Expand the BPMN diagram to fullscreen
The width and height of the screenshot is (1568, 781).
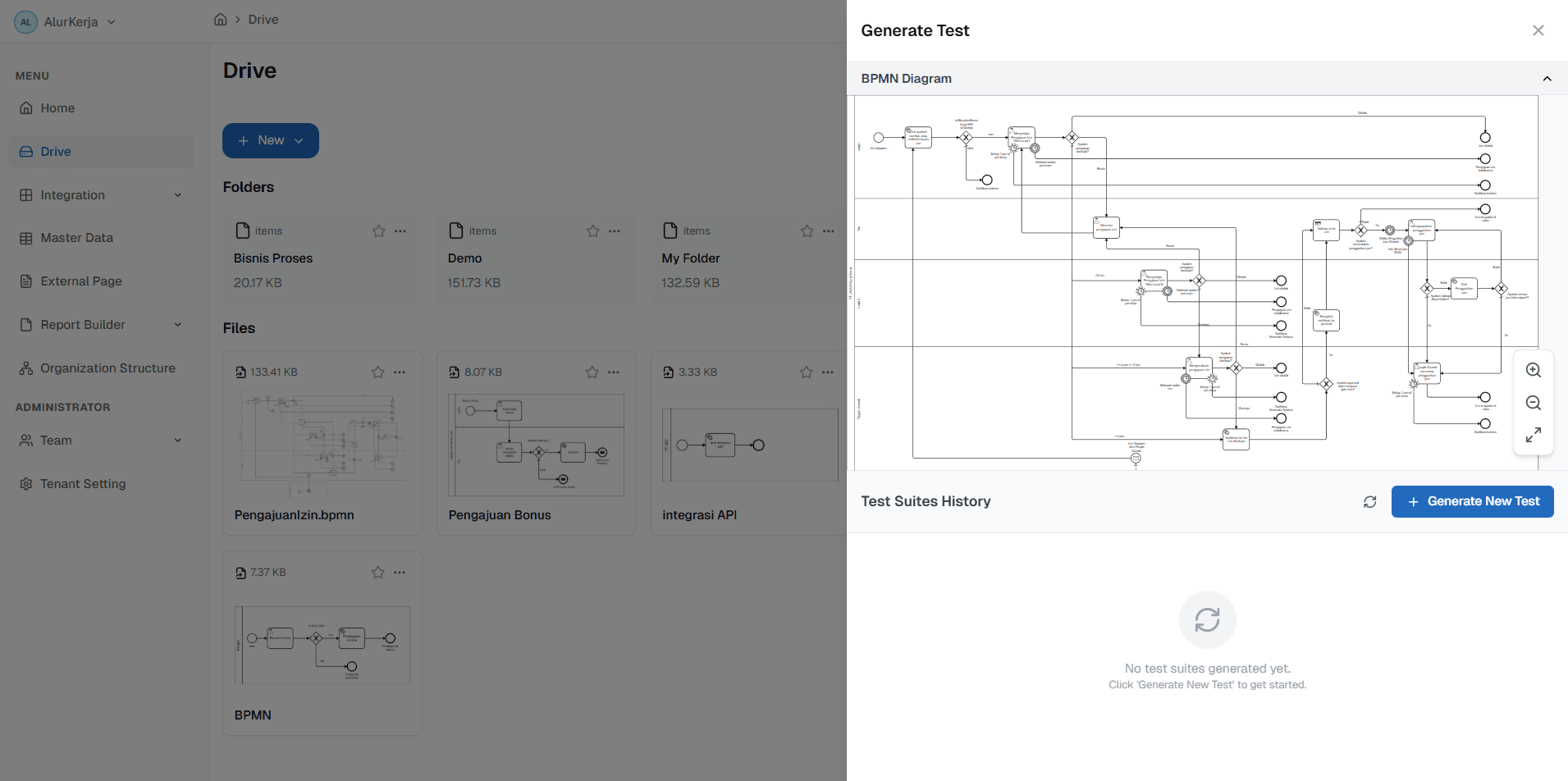click(1533, 435)
